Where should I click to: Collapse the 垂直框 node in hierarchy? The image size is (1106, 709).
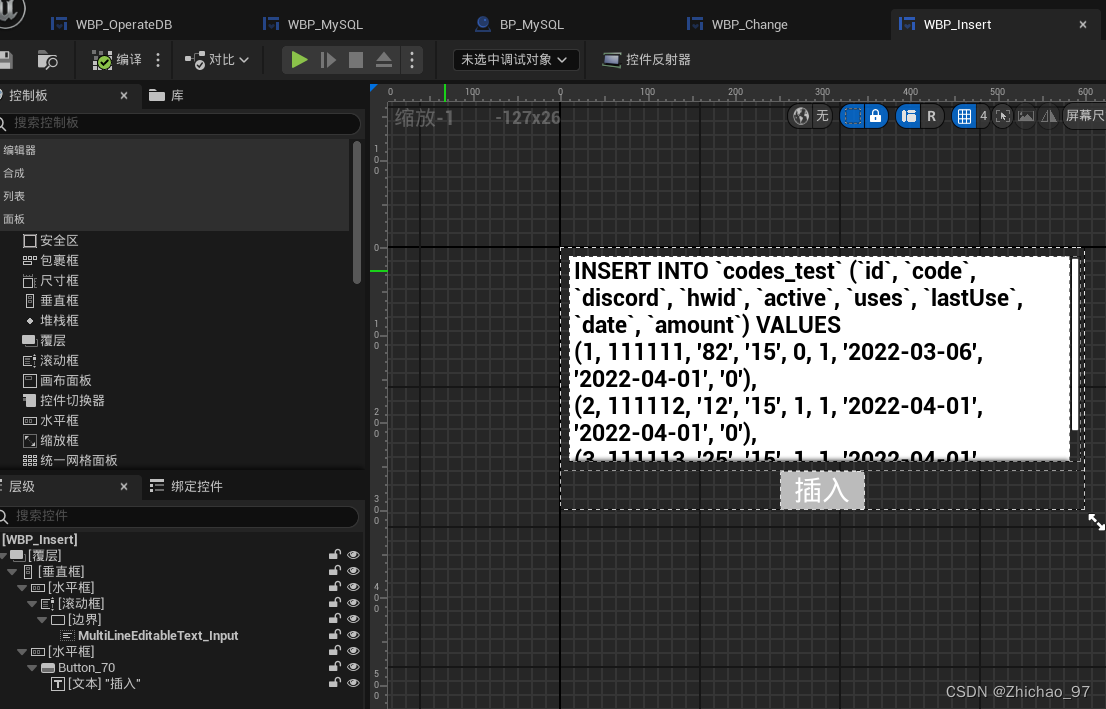pyautogui.click(x=11, y=571)
